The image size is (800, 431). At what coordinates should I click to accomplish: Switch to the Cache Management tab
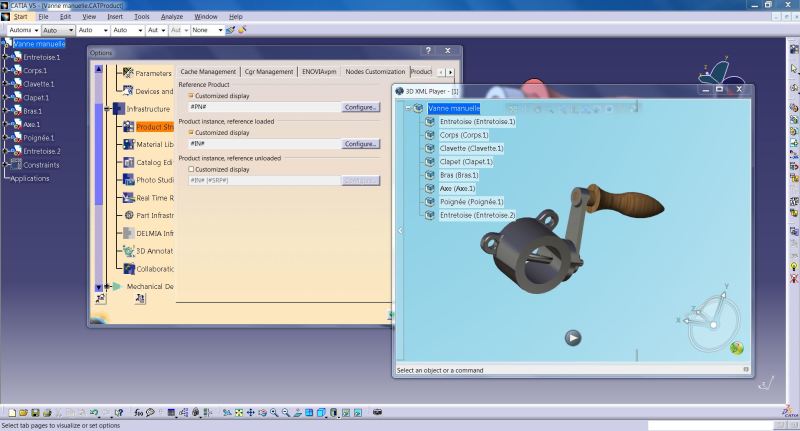(208, 71)
